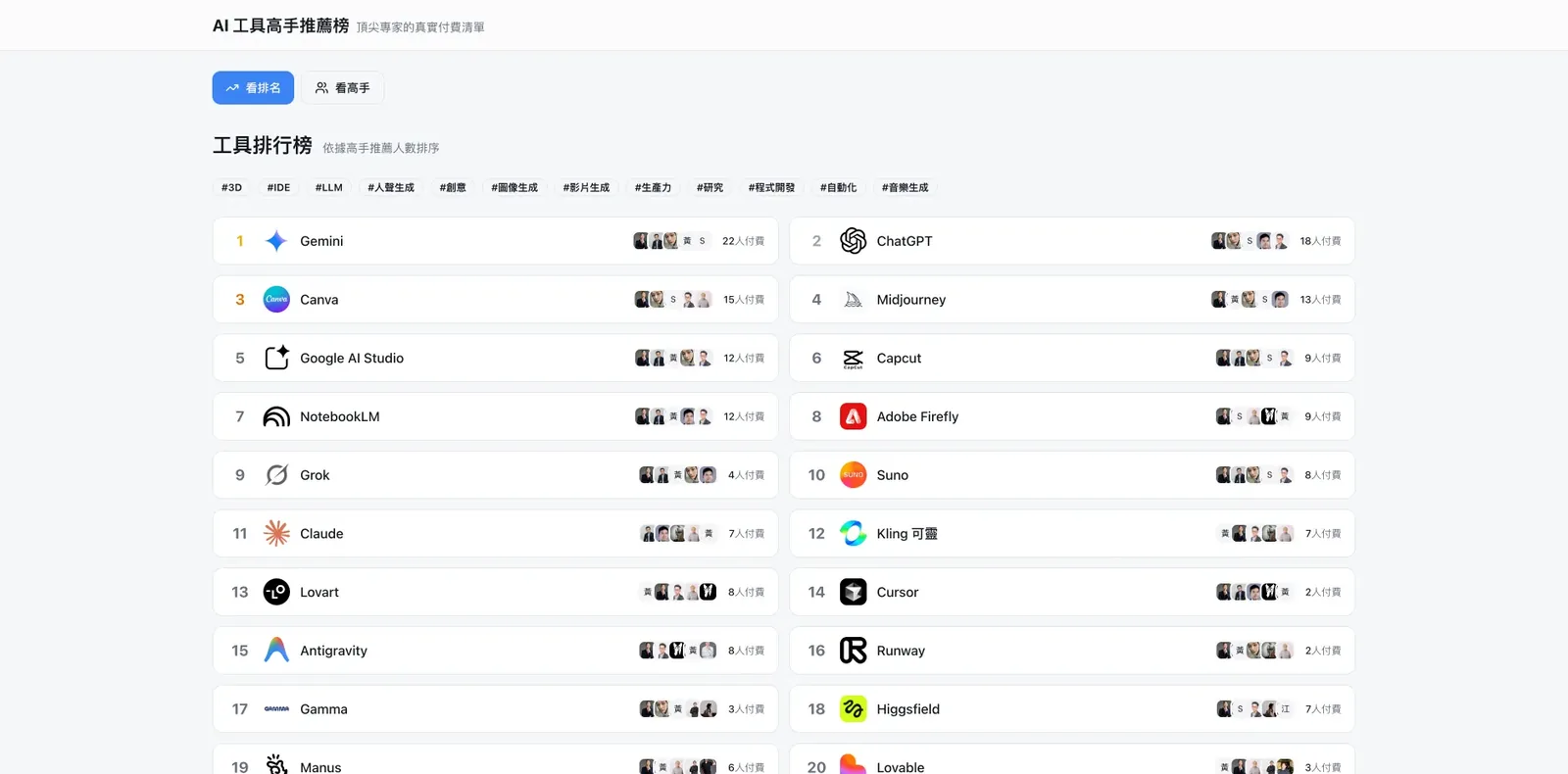Click the Grok logo icon
The width and height of the screenshot is (1568, 774).
coord(276,475)
